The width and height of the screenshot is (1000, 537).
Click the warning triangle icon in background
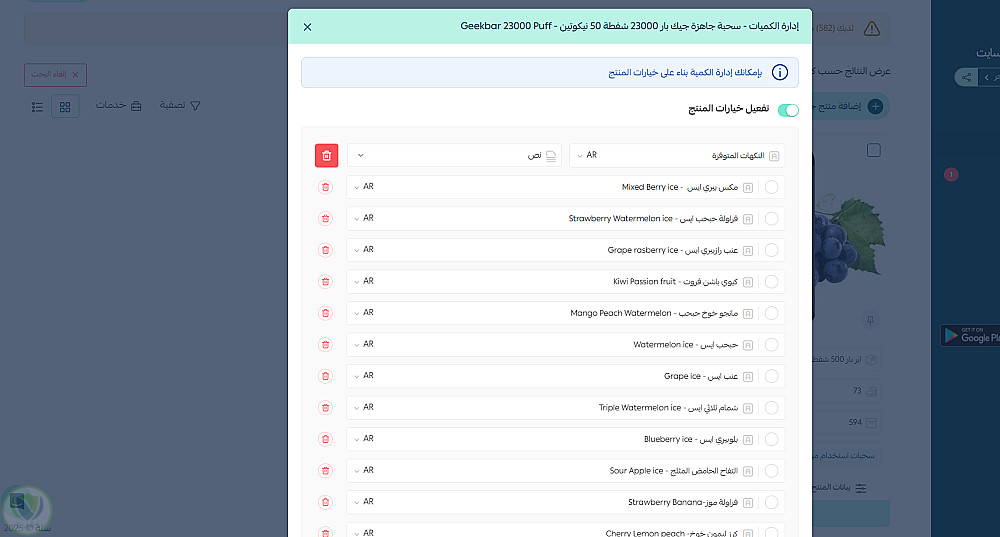872,28
